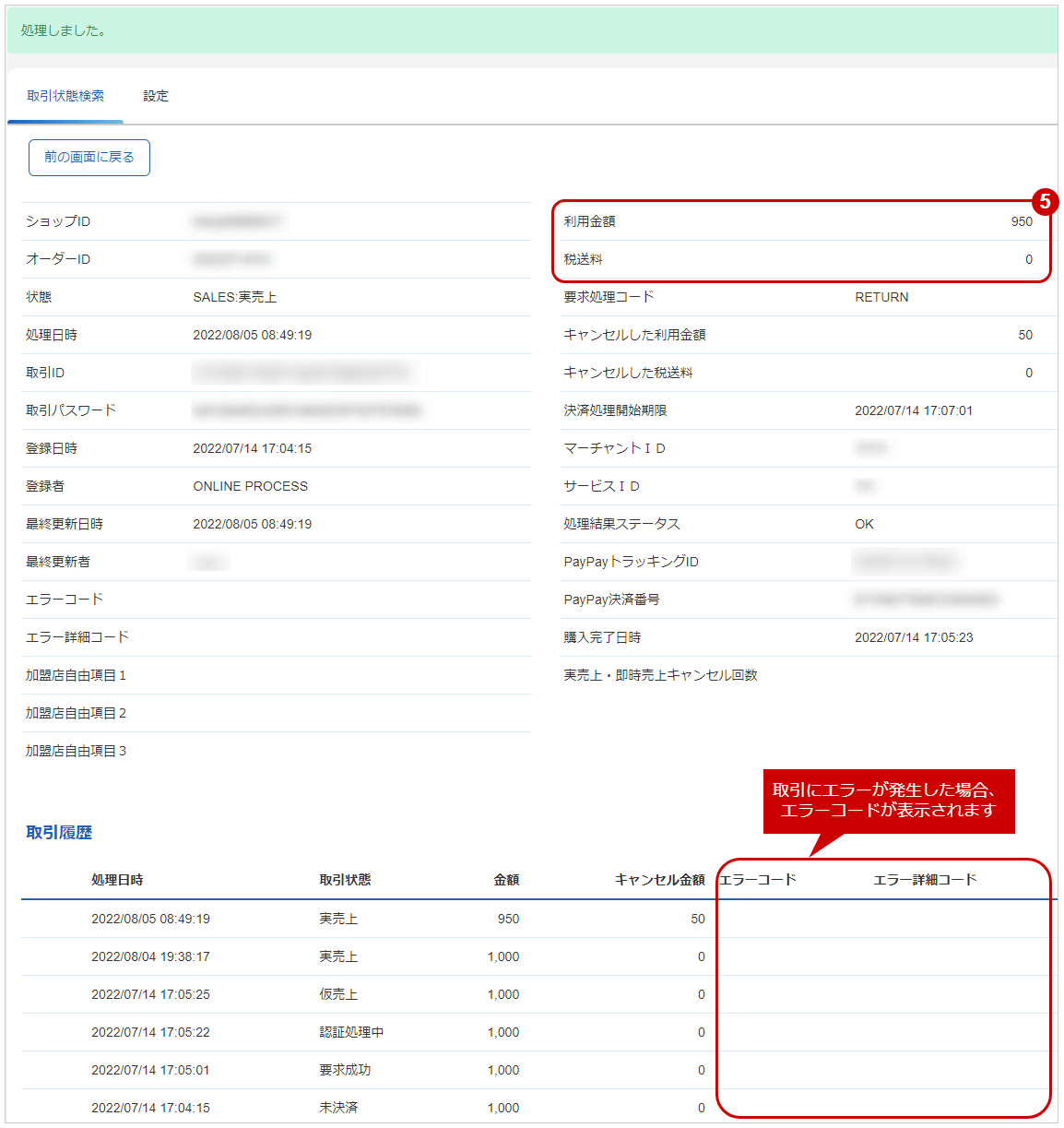Screen dimensions: 1064x1128
Task: Click the 前の画面に戻る button
Action: coord(89,158)
